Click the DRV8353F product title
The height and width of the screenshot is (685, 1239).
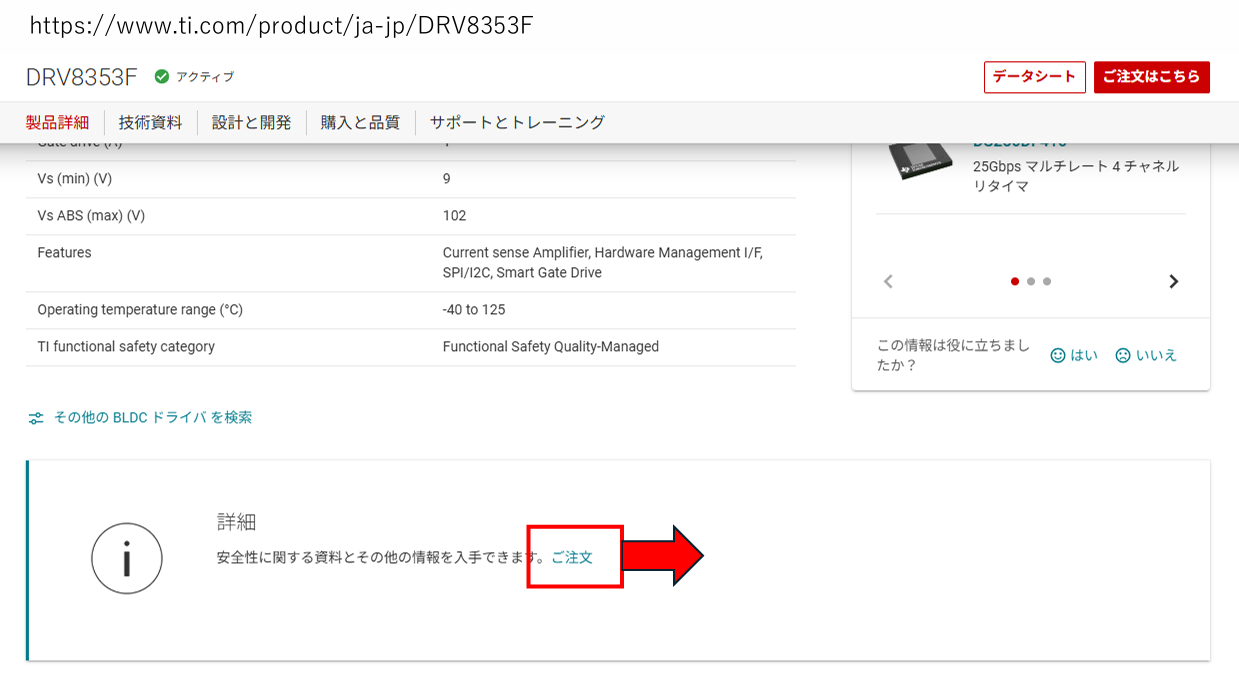coord(84,77)
